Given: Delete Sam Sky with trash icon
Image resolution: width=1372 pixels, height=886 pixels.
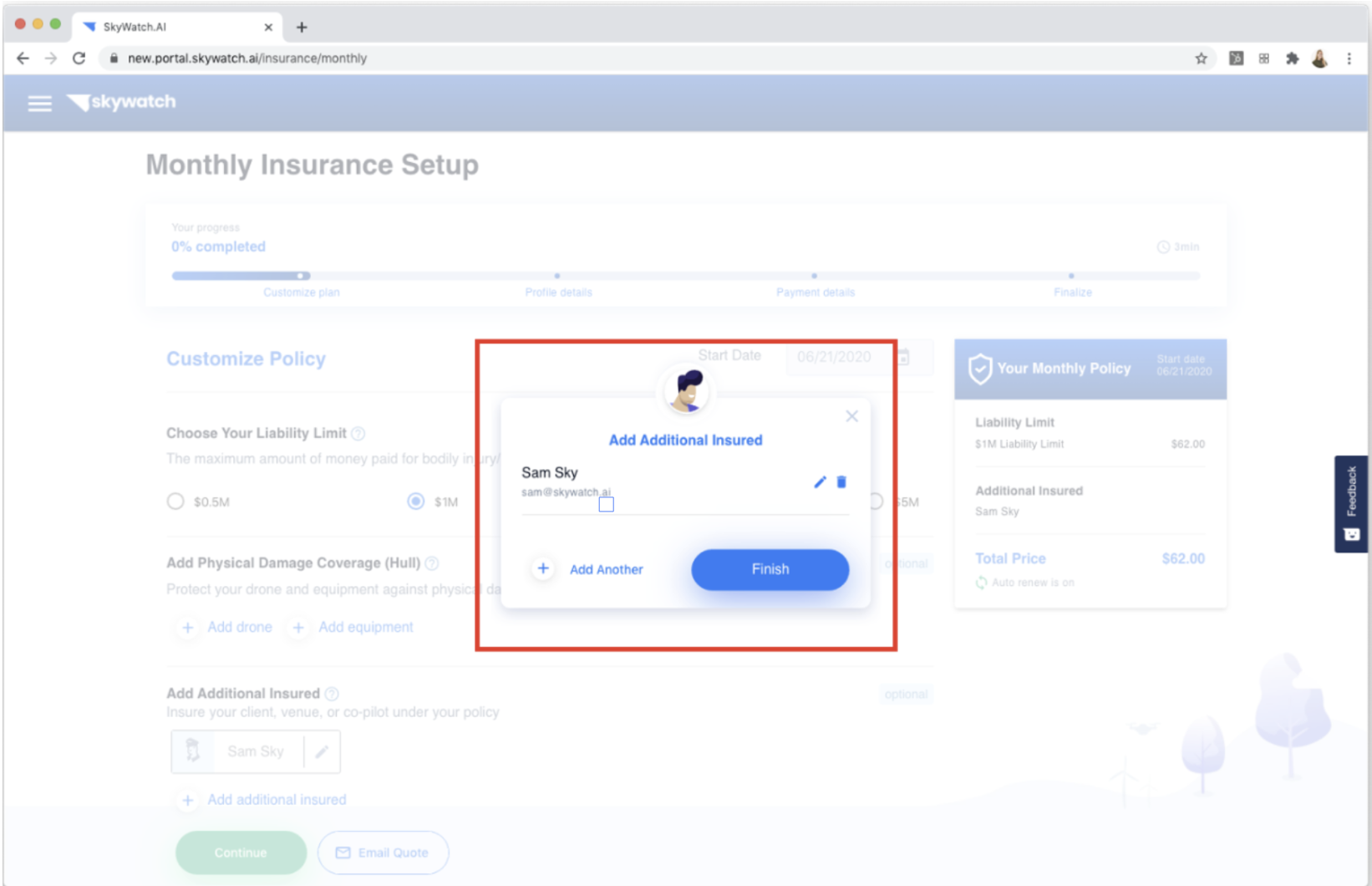Looking at the screenshot, I should (x=841, y=481).
